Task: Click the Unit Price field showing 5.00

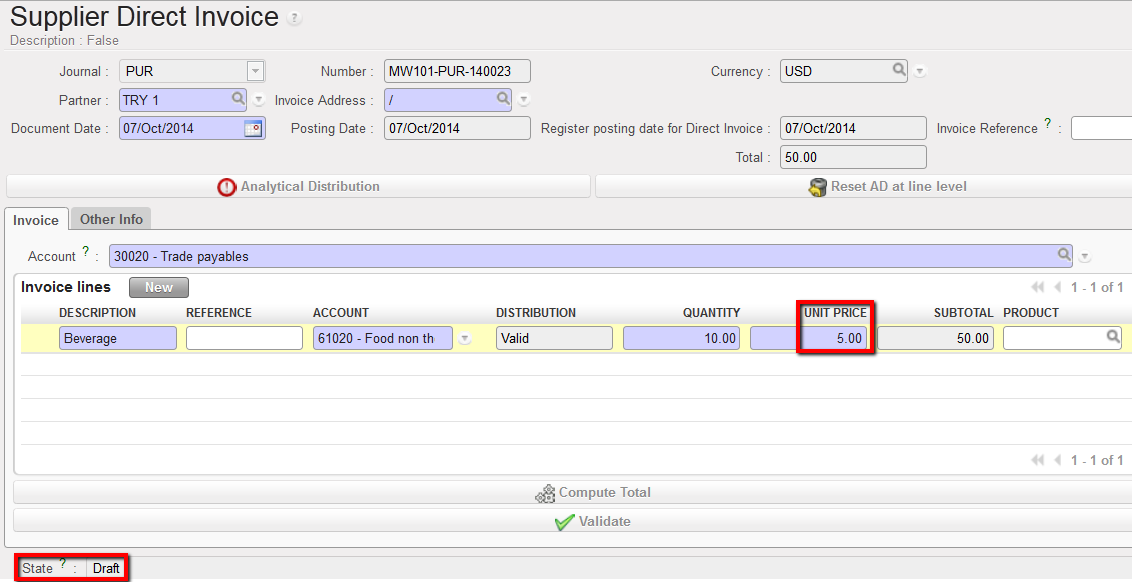Action: coord(808,338)
